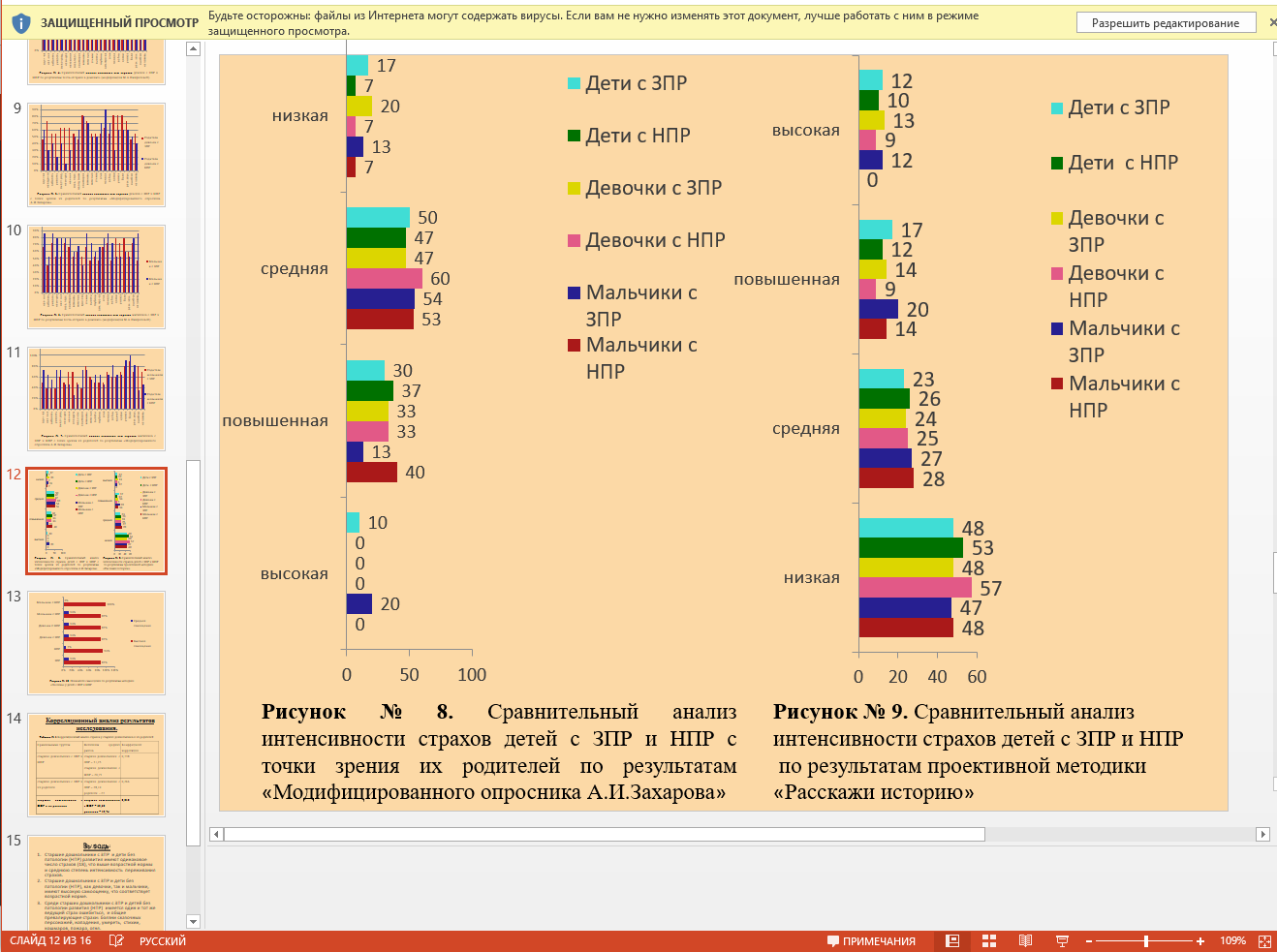Switch to Slide Sorter view
This screenshot has height=952, width=1277.
pyautogui.click(x=989, y=940)
